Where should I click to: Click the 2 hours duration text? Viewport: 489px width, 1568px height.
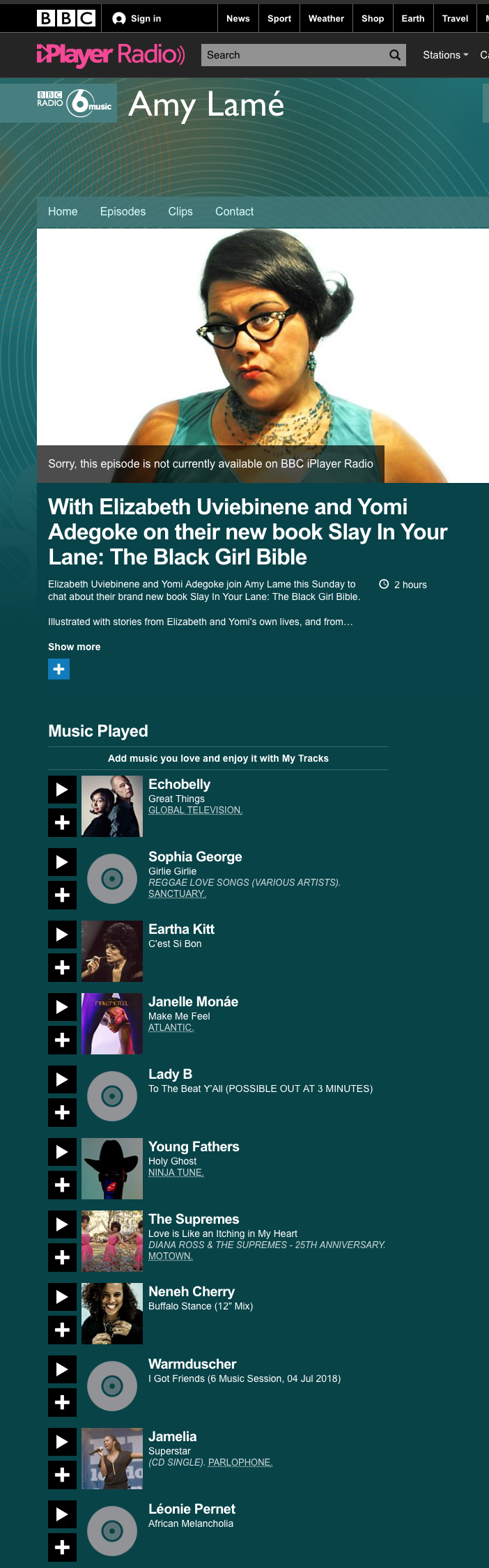[410, 585]
